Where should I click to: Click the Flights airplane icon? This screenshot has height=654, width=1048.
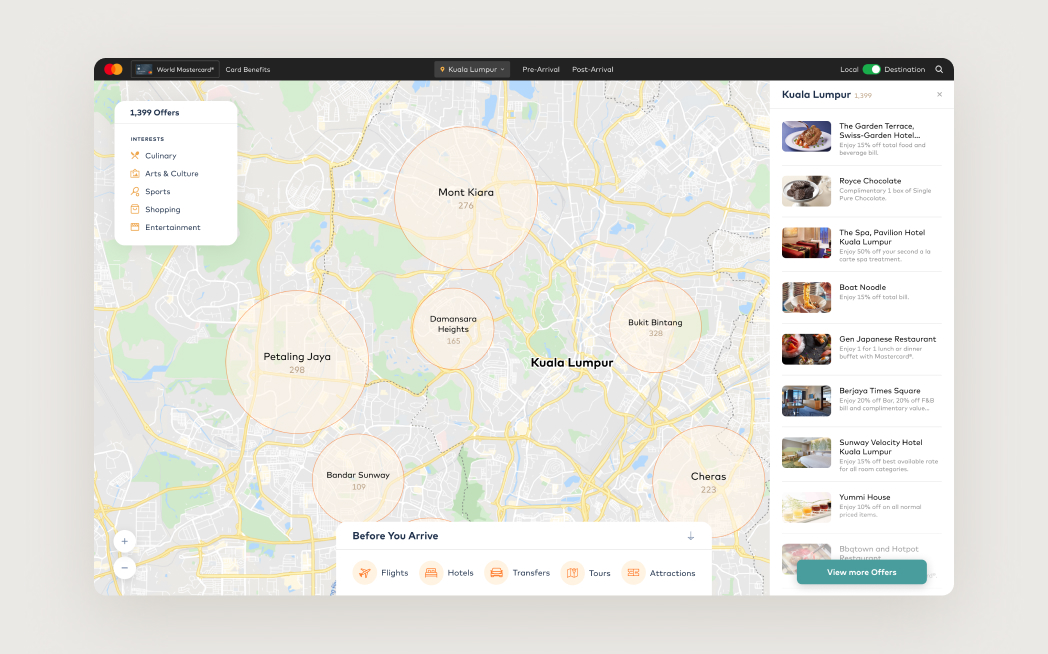click(364, 573)
